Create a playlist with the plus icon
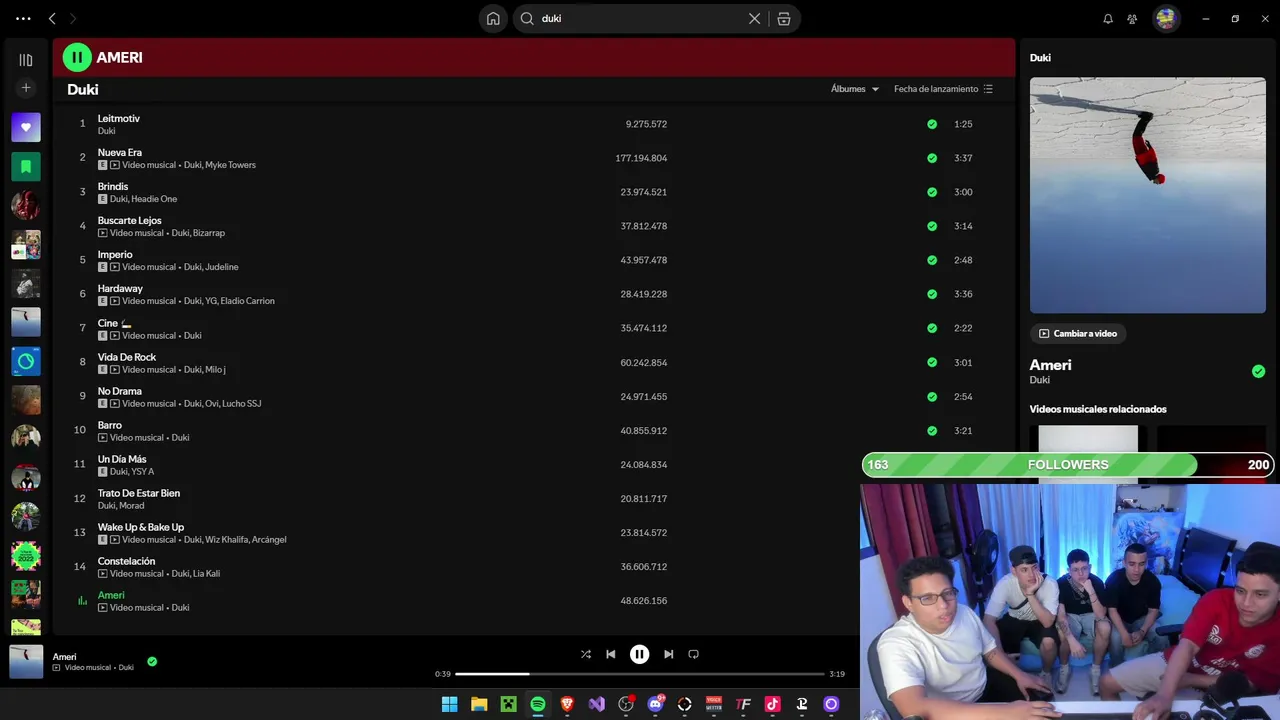Screen dimensions: 1280x720 click(x=26, y=88)
